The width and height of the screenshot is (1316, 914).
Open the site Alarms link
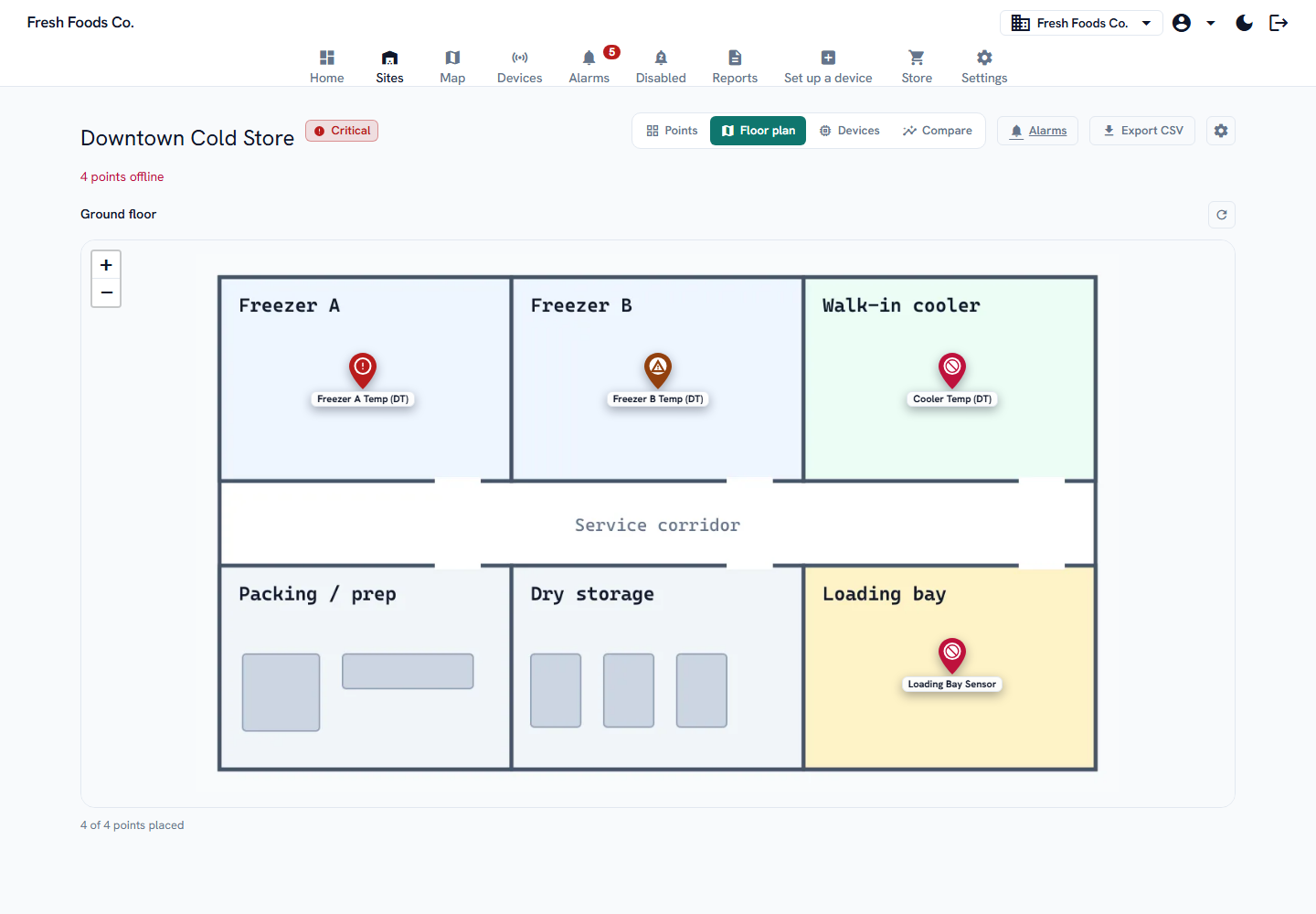(1038, 131)
